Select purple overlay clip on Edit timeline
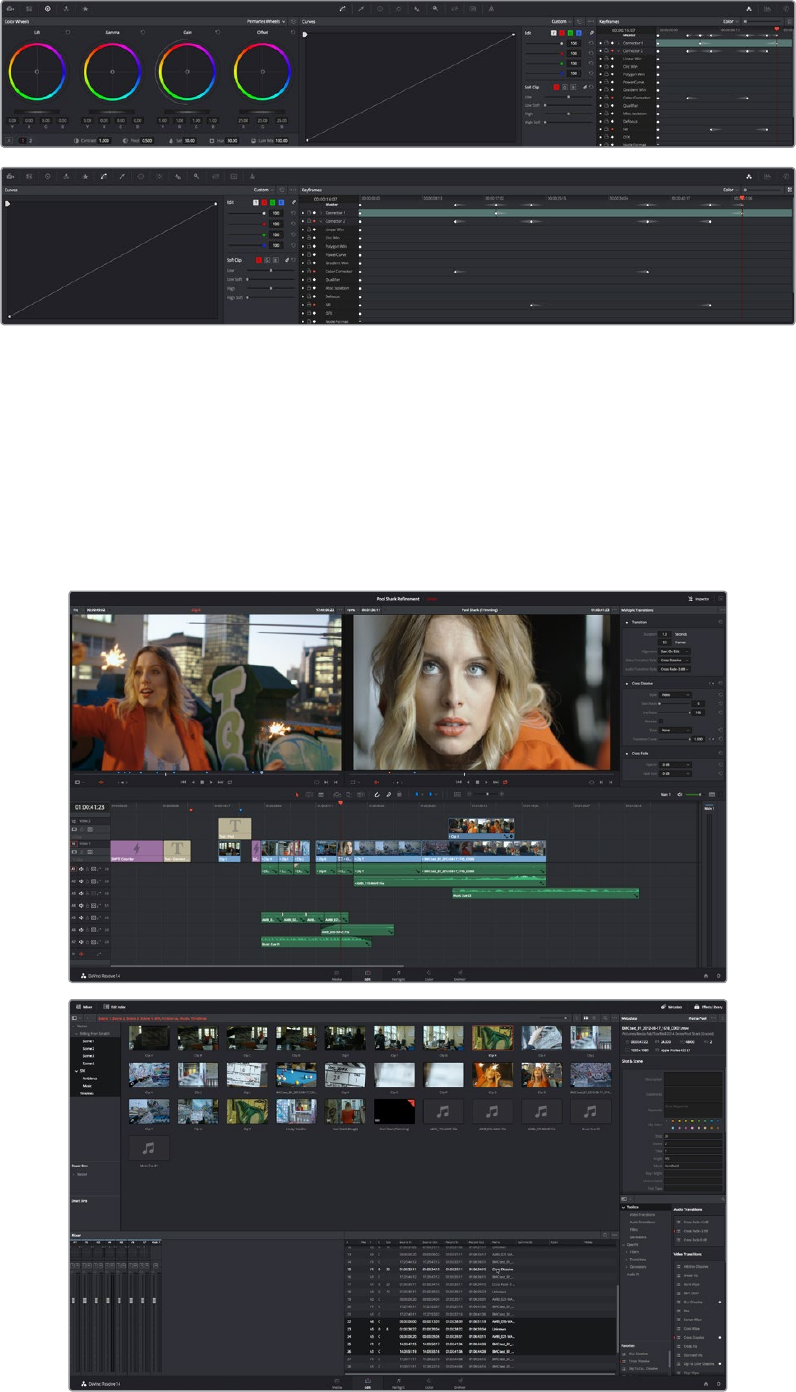The height and width of the screenshot is (1392, 796). coord(136,851)
